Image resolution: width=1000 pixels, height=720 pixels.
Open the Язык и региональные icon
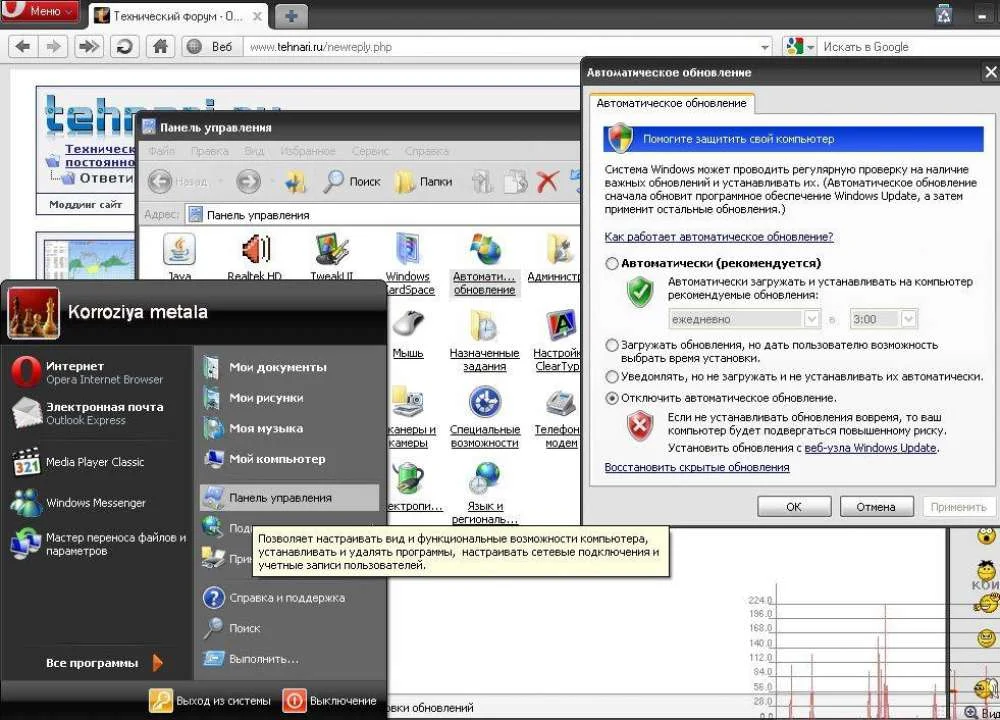pos(485,492)
